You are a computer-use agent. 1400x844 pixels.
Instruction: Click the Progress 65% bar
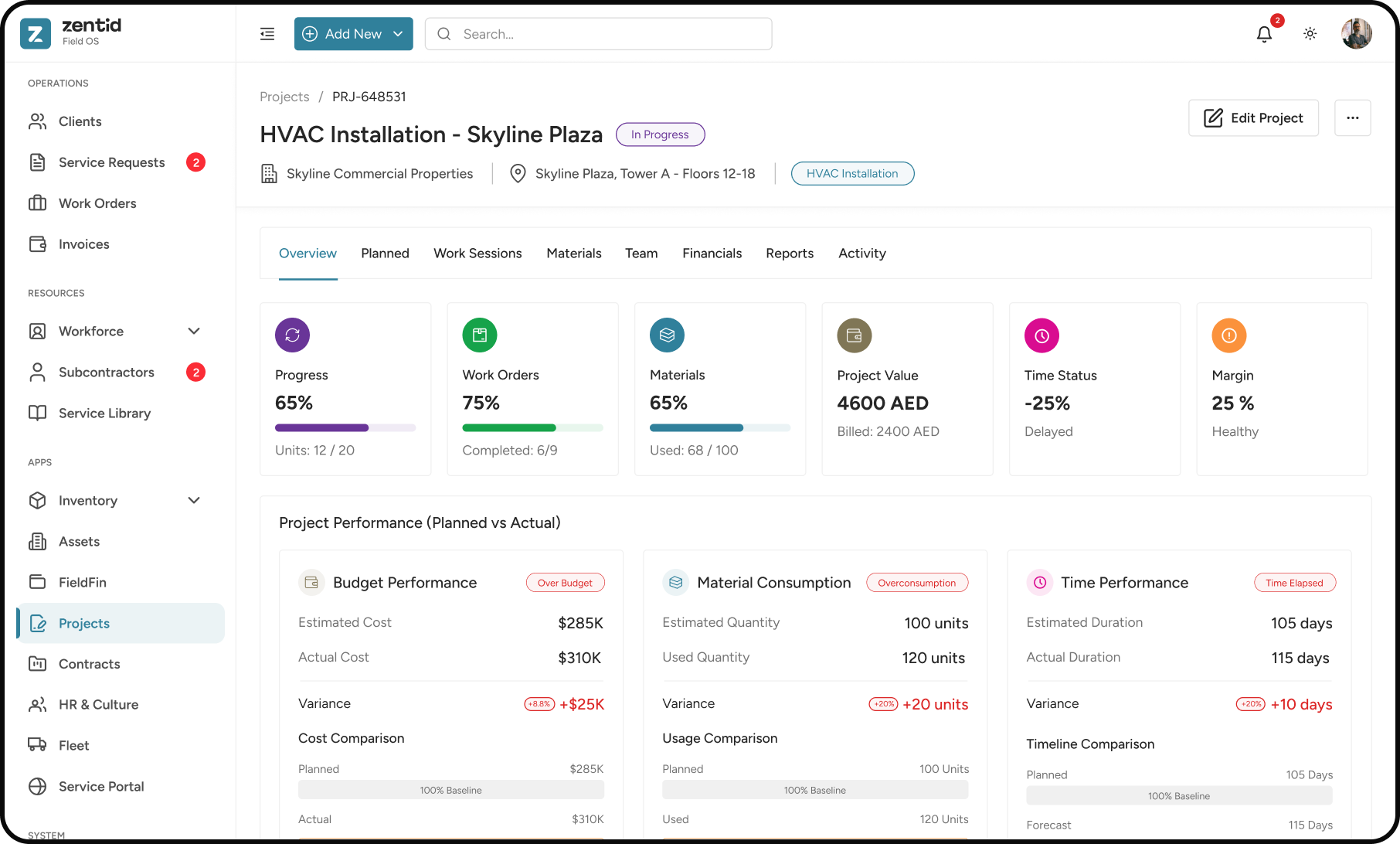(345, 428)
